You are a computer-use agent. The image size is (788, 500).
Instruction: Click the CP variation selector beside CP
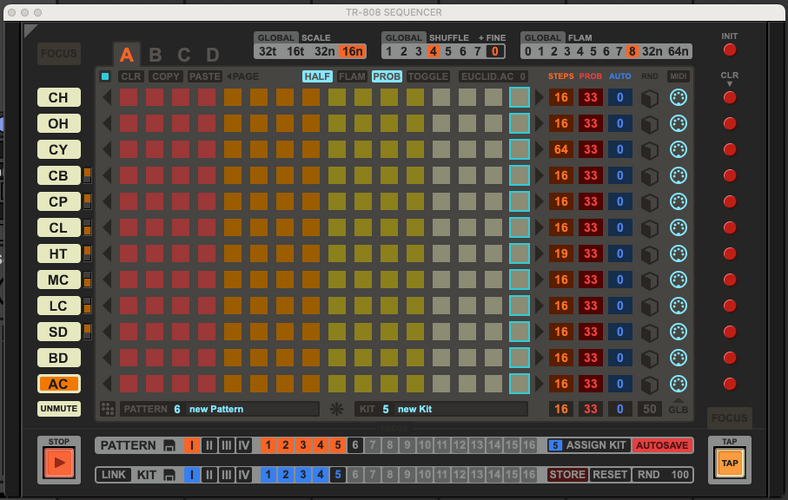(87, 202)
